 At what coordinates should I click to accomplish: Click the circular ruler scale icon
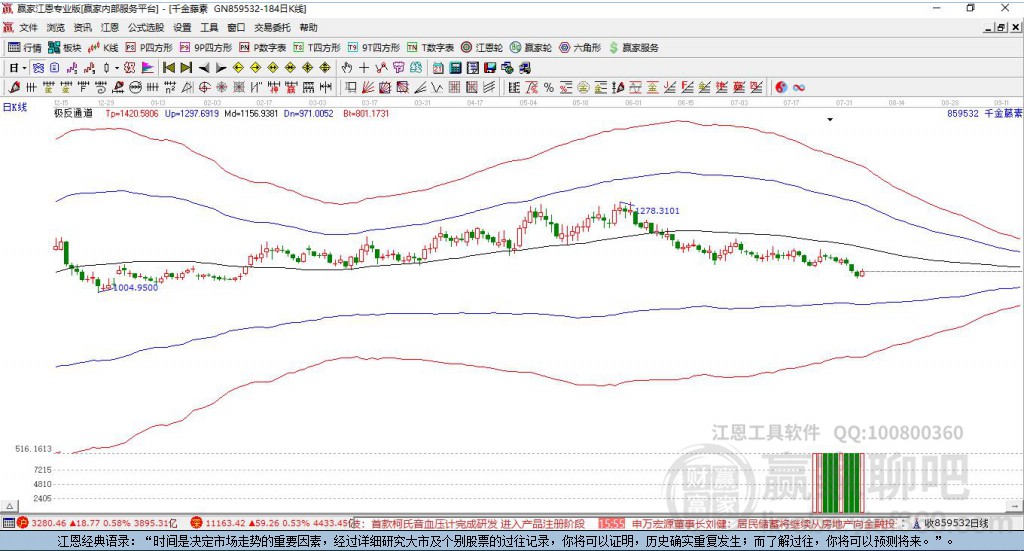[x=135, y=87]
